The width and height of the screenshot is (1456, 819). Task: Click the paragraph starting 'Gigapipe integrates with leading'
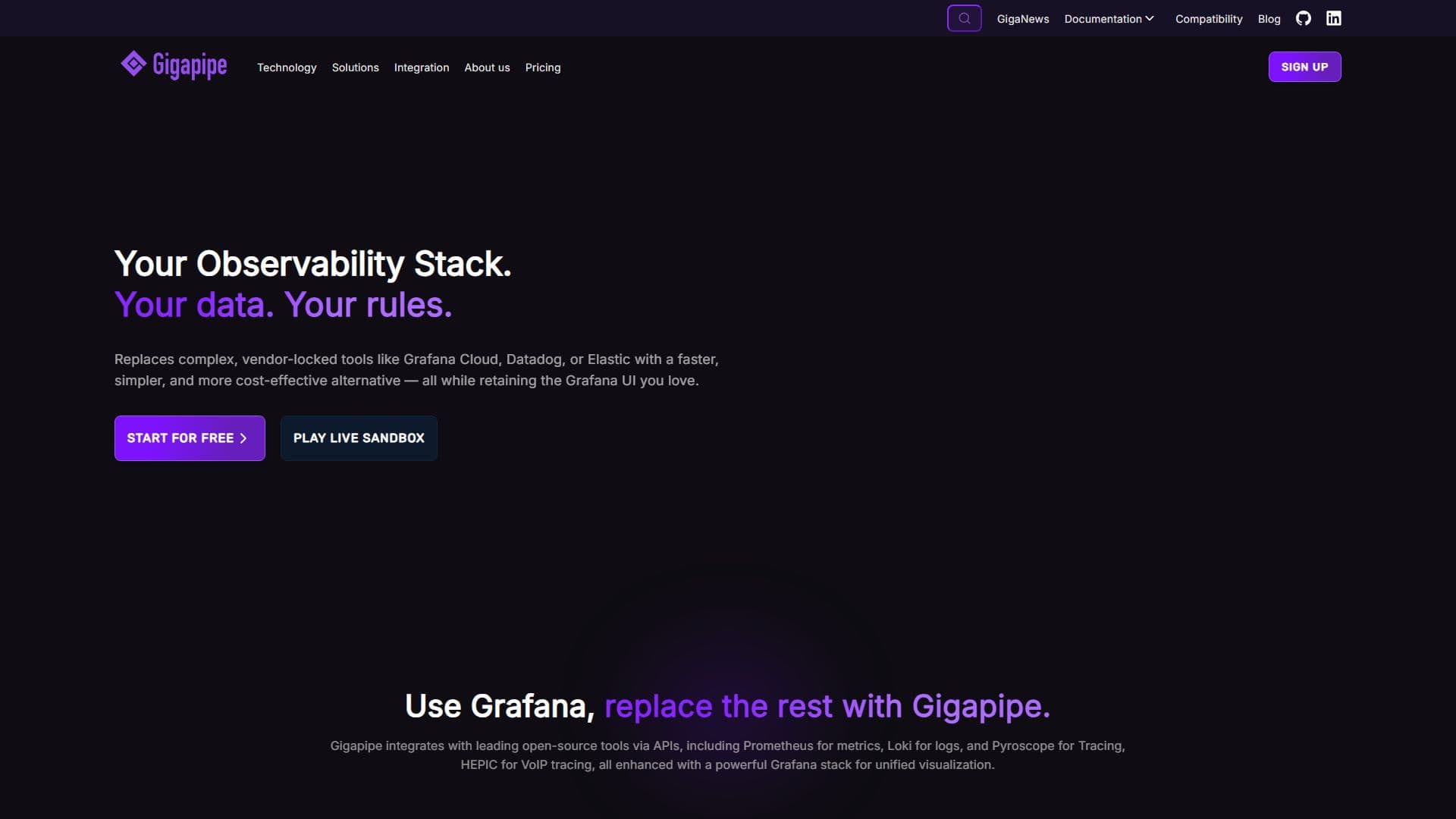pyautogui.click(x=727, y=755)
